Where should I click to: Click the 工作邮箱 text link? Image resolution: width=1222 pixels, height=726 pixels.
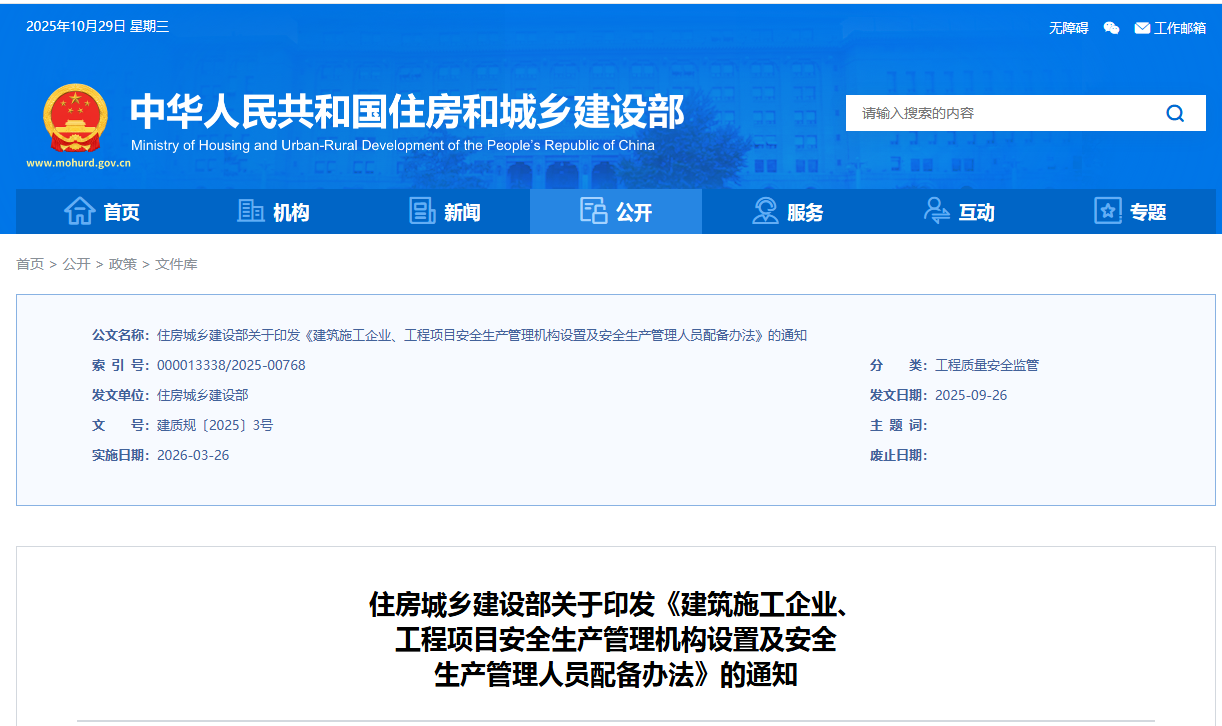click(x=1180, y=28)
